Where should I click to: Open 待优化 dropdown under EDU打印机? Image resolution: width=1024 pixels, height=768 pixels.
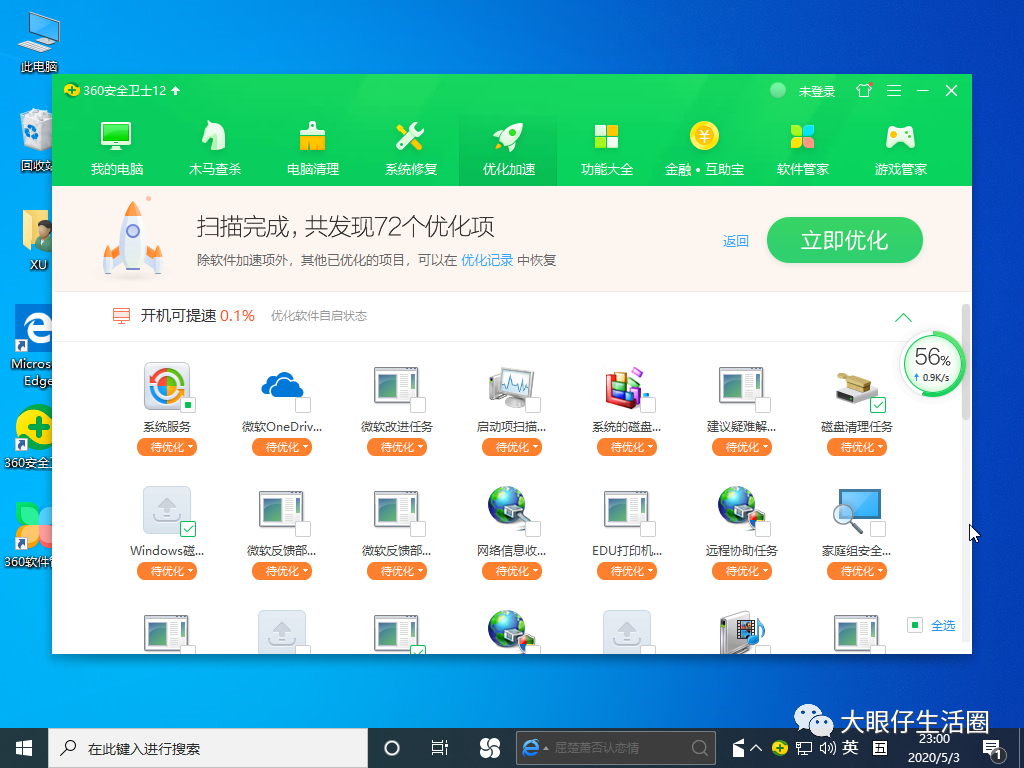[x=627, y=571]
